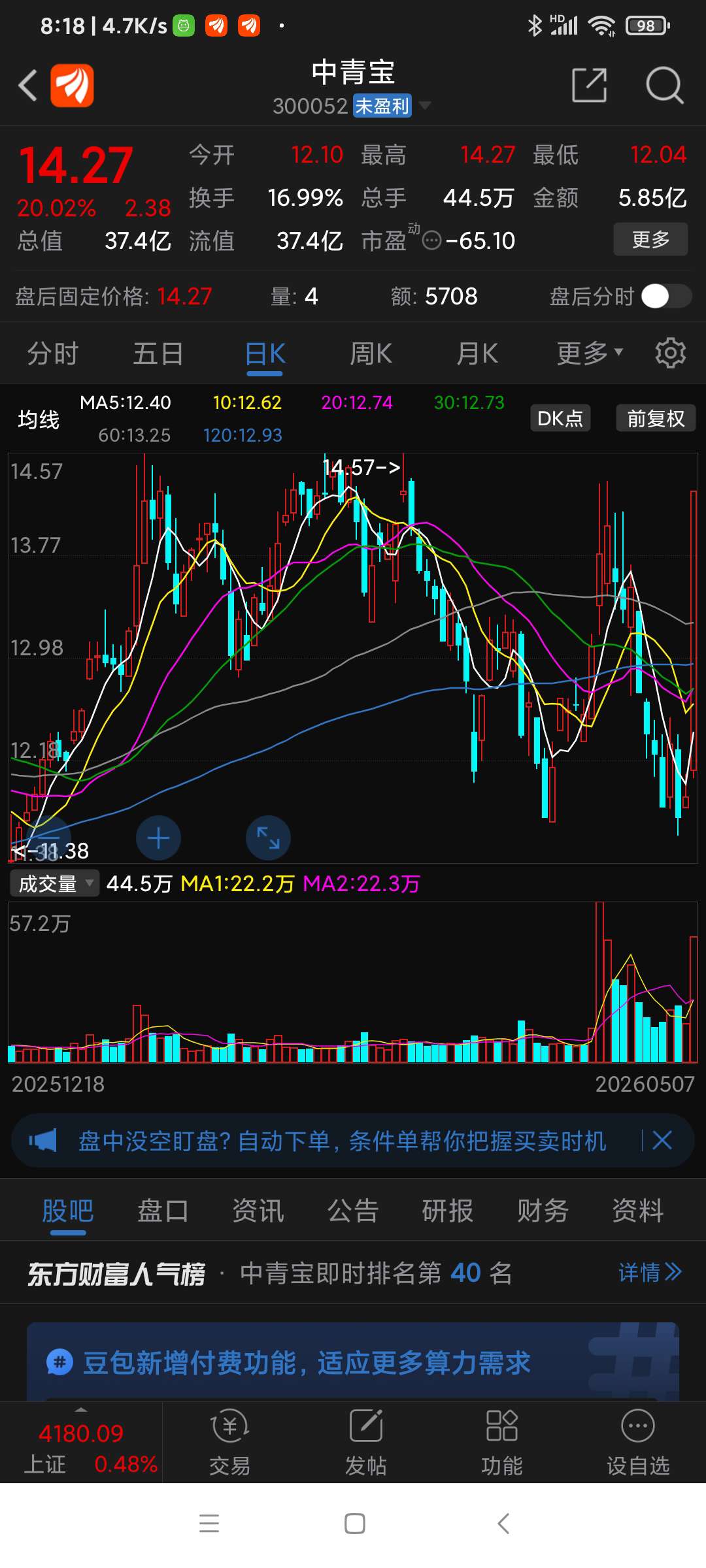This screenshot has width=706, height=1568.
Task: Tap the 前复权 adjustment button
Action: click(x=656, y=418)
